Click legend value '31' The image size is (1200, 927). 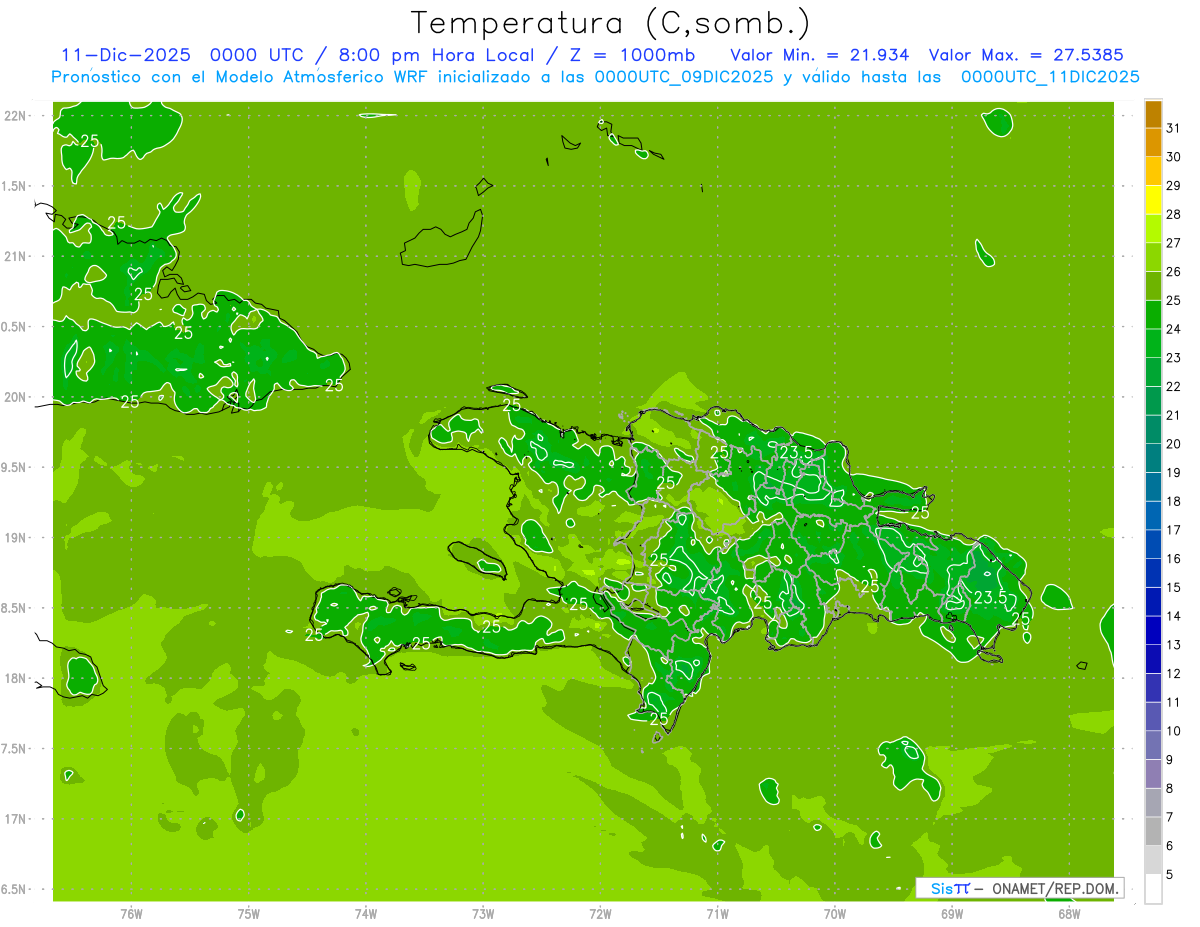tap(1174, 128)
